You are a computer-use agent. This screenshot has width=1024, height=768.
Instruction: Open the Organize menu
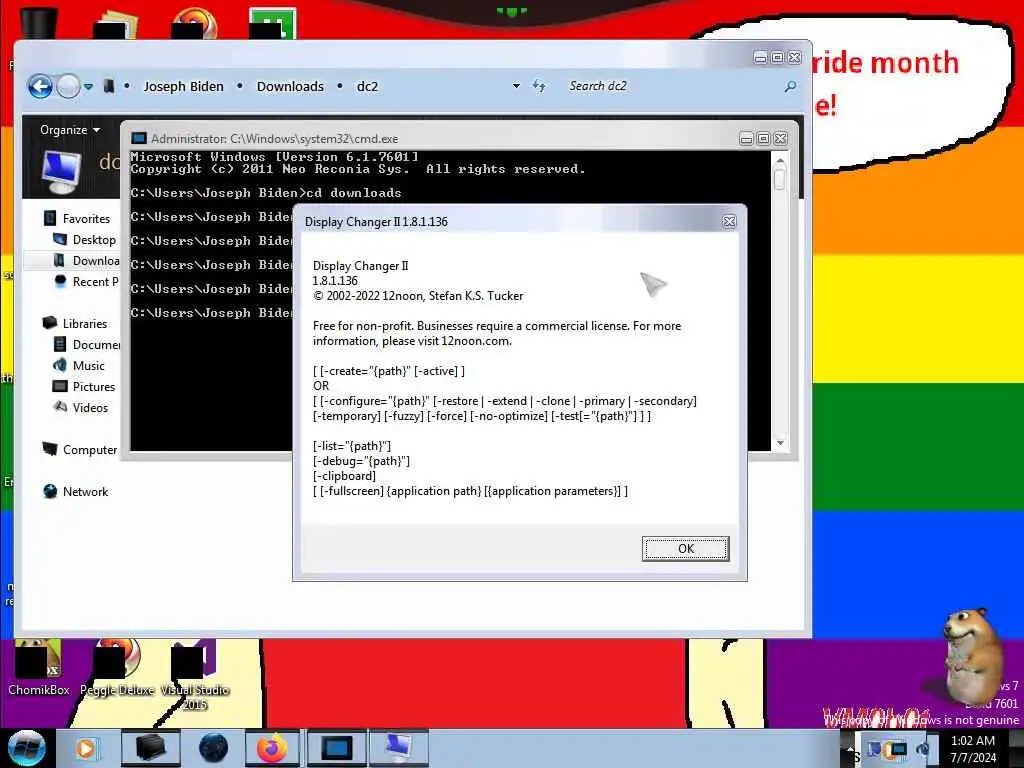pos(69,130)
